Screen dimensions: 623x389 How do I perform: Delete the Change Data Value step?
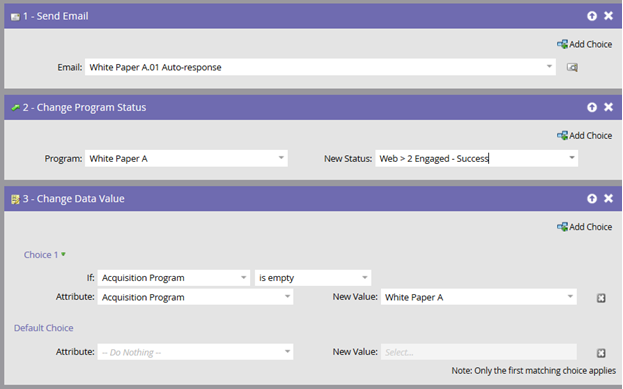click(x=608, y=198)
